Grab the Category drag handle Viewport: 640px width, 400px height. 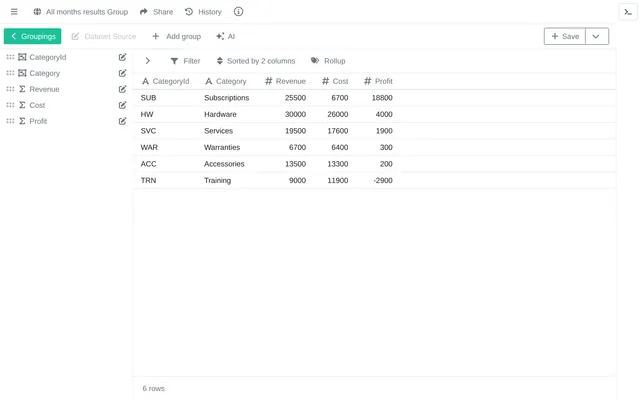tap(10, 73)
